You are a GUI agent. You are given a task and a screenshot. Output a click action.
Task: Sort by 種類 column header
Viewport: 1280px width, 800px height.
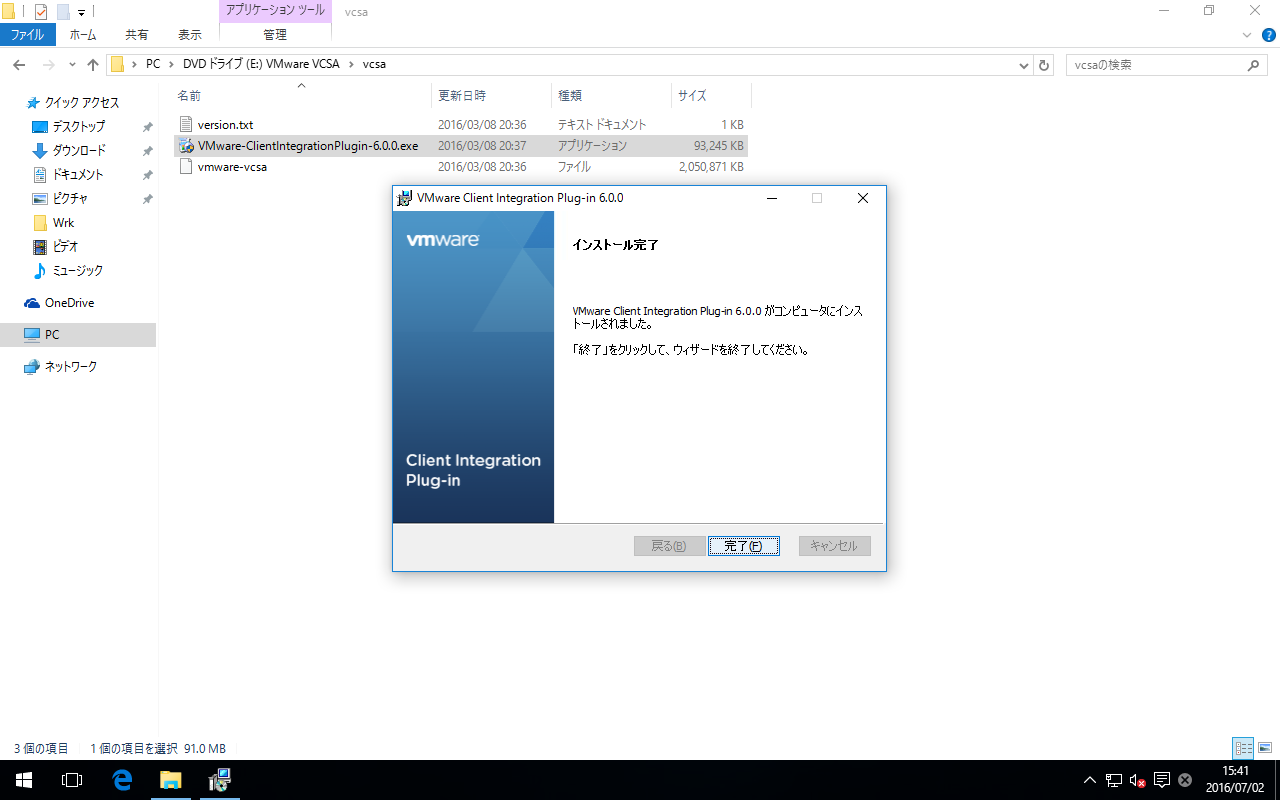pyautogui.click(x=612, y=96)
